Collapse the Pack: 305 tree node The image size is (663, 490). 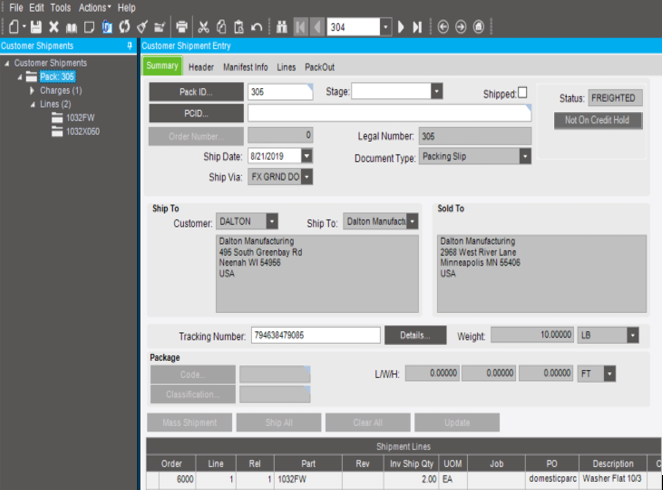(19, 77)
